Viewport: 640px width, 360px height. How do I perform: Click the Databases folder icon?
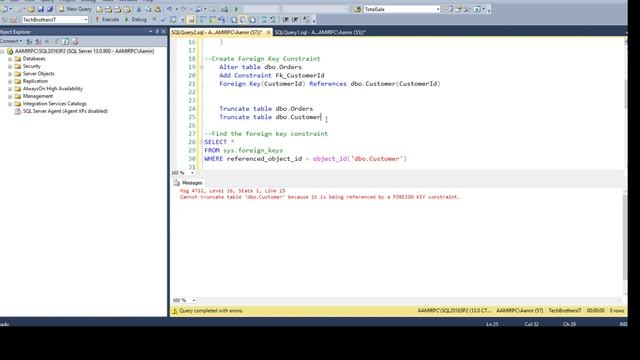(18, 59)
